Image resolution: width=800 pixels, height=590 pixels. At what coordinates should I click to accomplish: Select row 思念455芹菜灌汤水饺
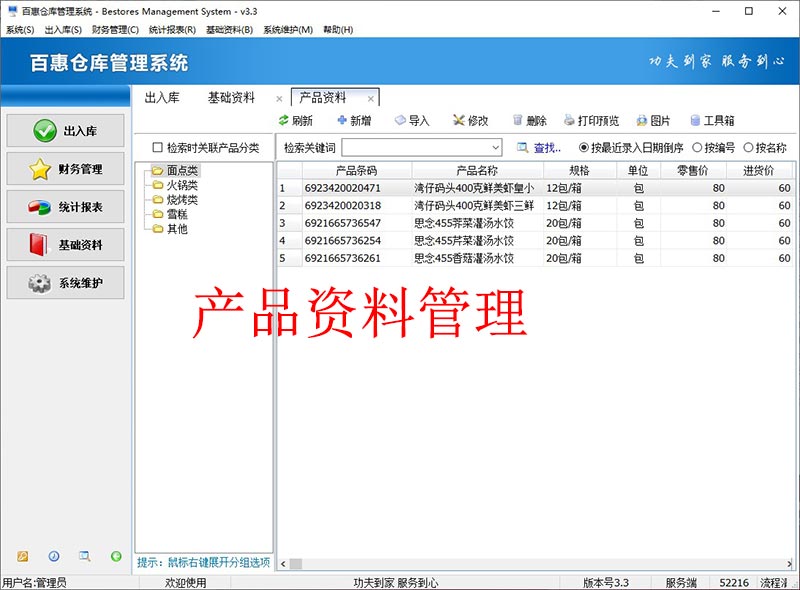point(534,241)
